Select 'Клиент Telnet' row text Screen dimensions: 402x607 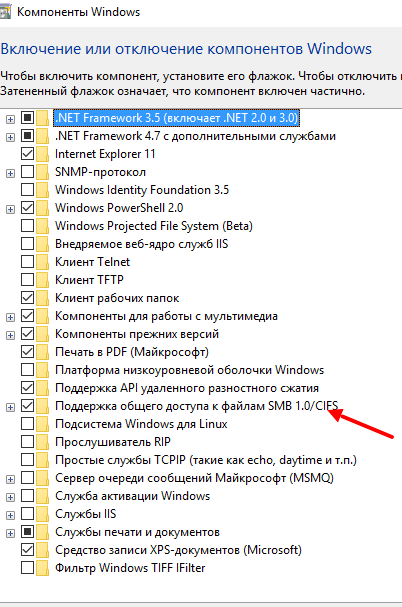93,262
